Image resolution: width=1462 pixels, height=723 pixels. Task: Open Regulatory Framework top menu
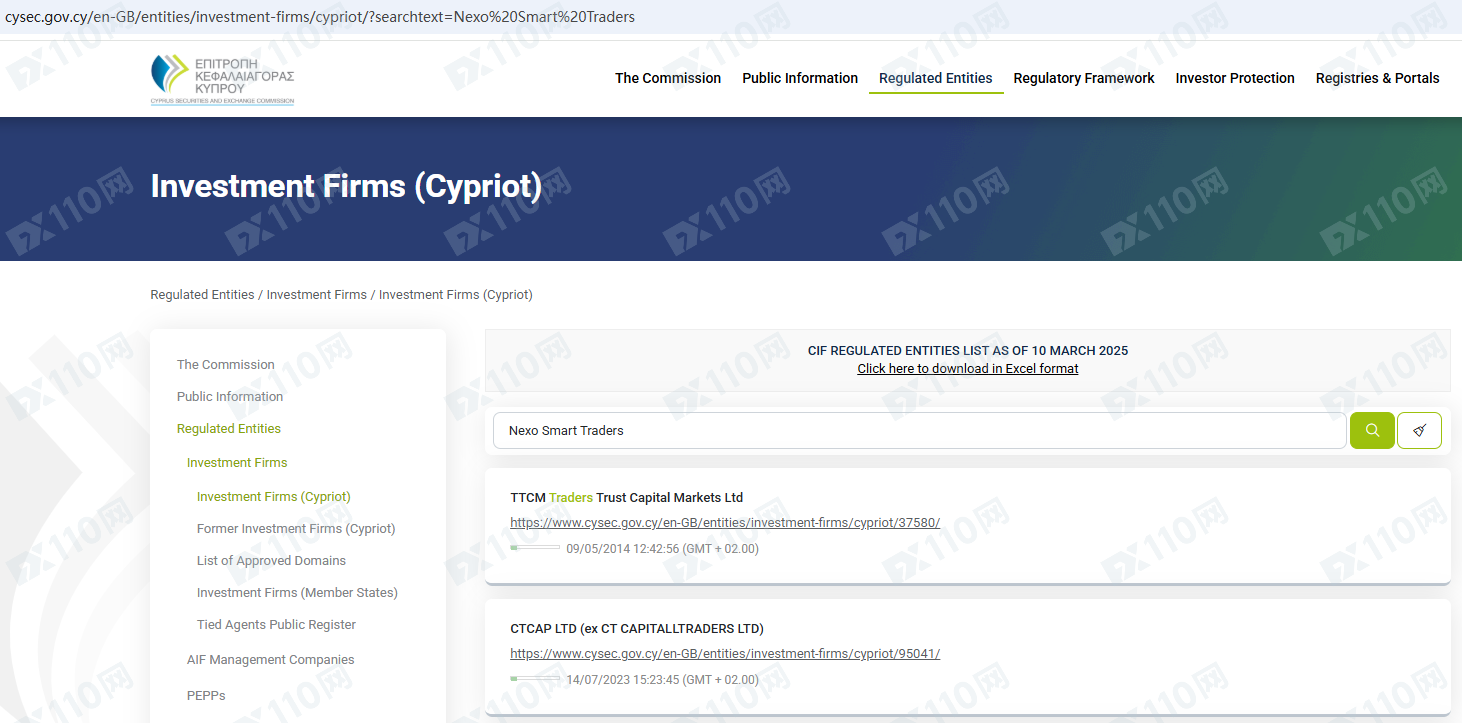tap(1083, 78)
